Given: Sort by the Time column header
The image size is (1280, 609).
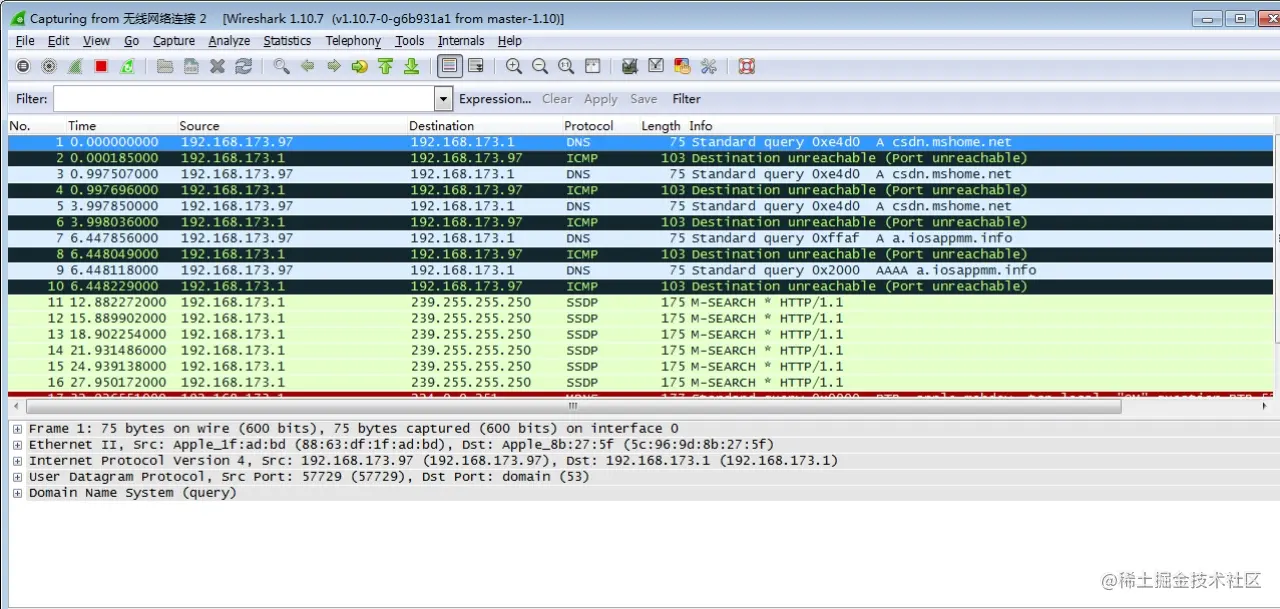Looking at the screenshot, I should tap(82, 126).
